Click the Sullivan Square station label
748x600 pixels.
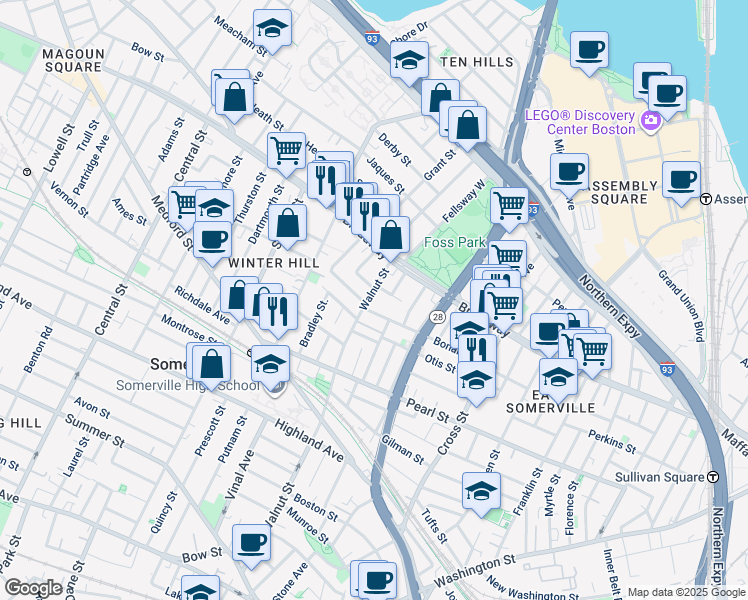(x=660, y=477)
